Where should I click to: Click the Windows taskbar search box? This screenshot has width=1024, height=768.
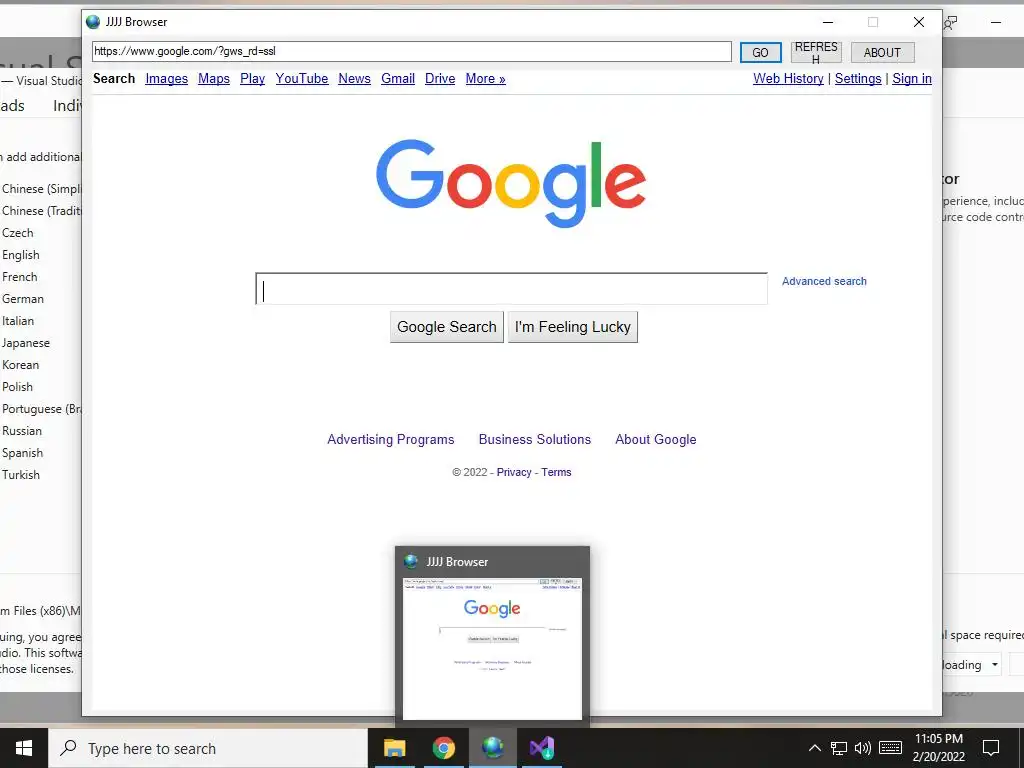point(208,748)
